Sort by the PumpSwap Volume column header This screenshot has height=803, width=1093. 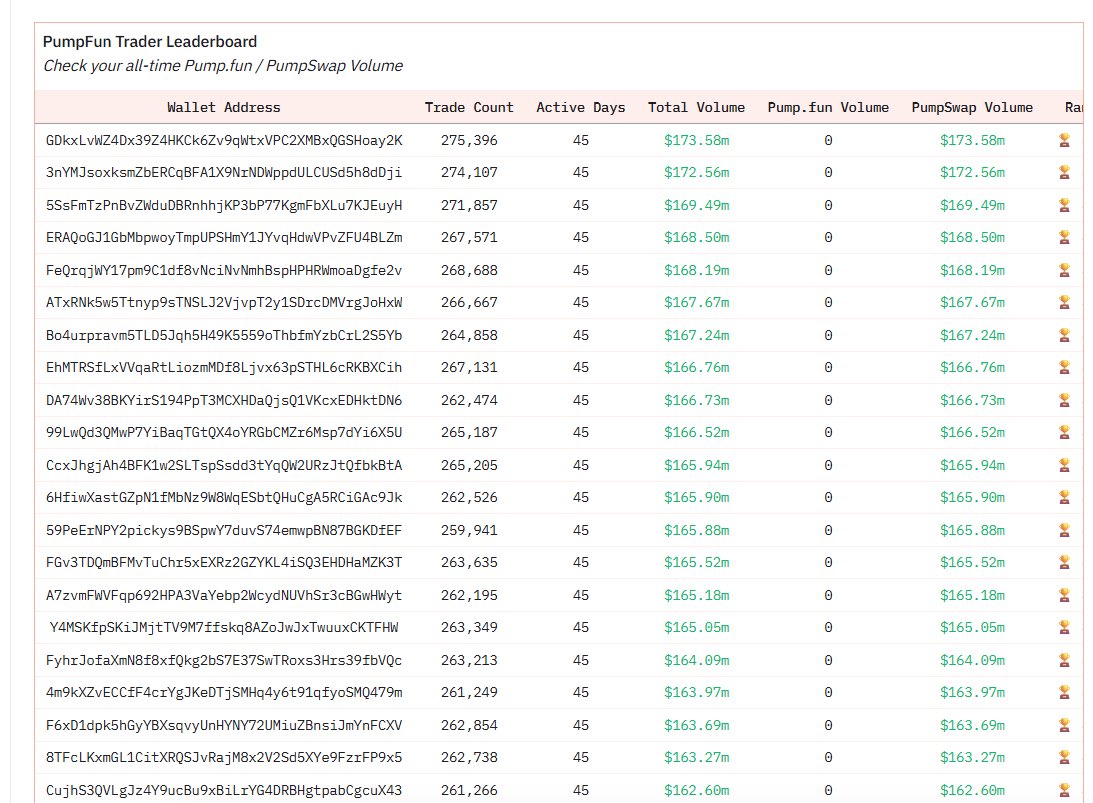(x=972, y=107)
